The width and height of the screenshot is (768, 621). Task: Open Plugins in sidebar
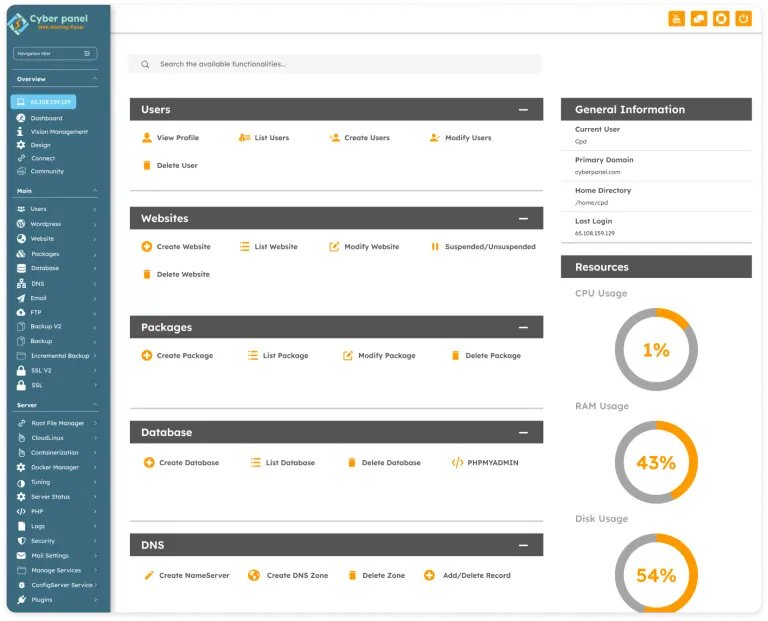click(56, 600)
